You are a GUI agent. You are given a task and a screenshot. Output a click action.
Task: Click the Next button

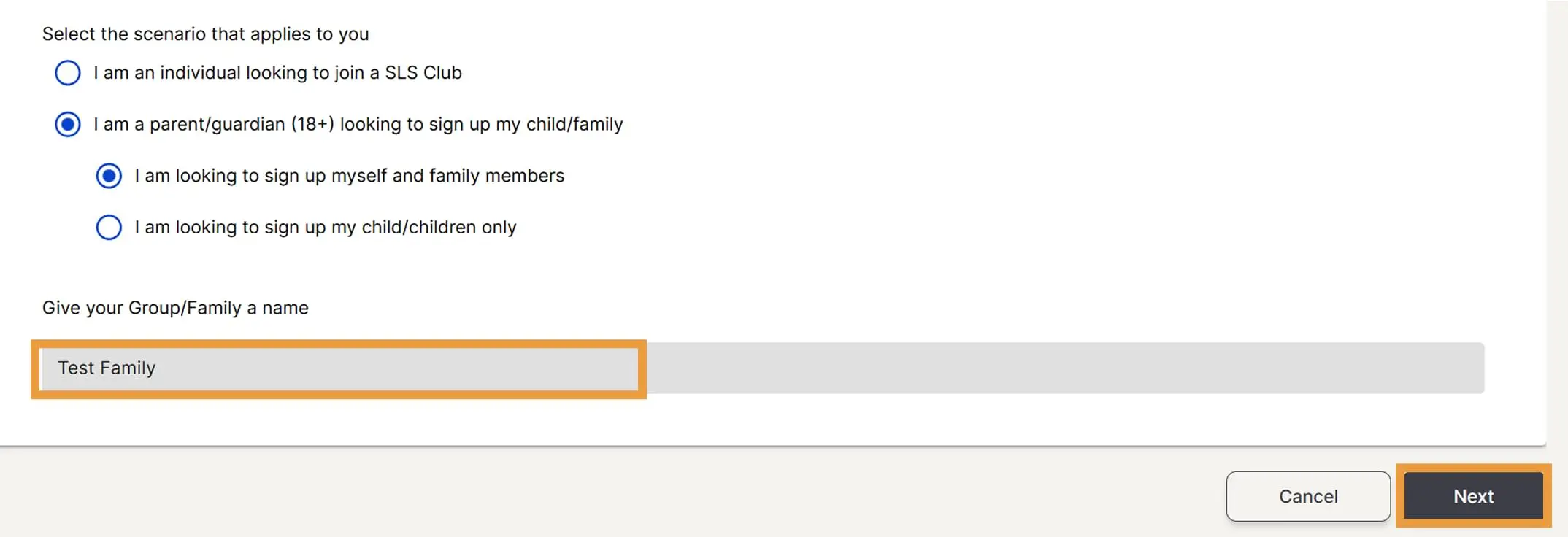[x=1472, y=496]
